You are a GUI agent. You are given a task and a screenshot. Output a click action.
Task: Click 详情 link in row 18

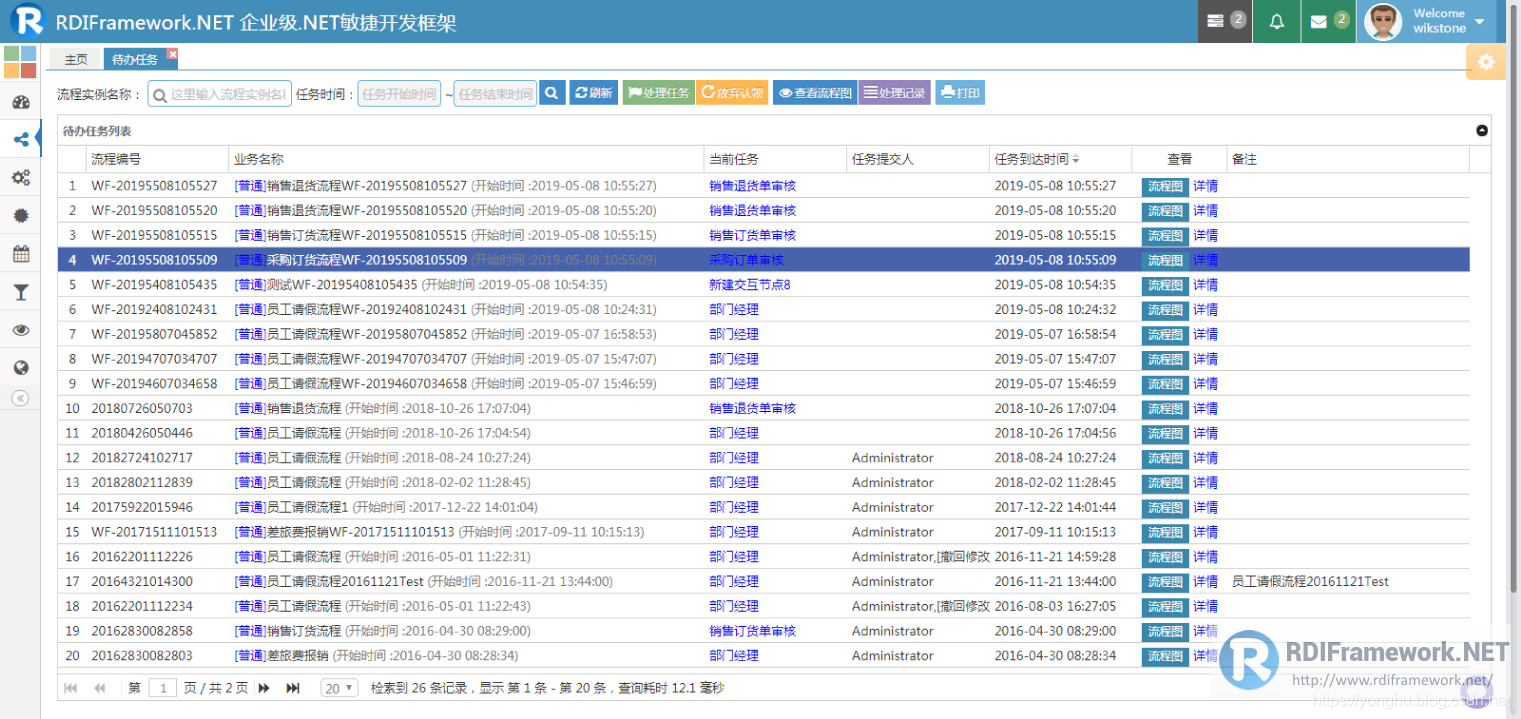click(x=1205, y=606)
